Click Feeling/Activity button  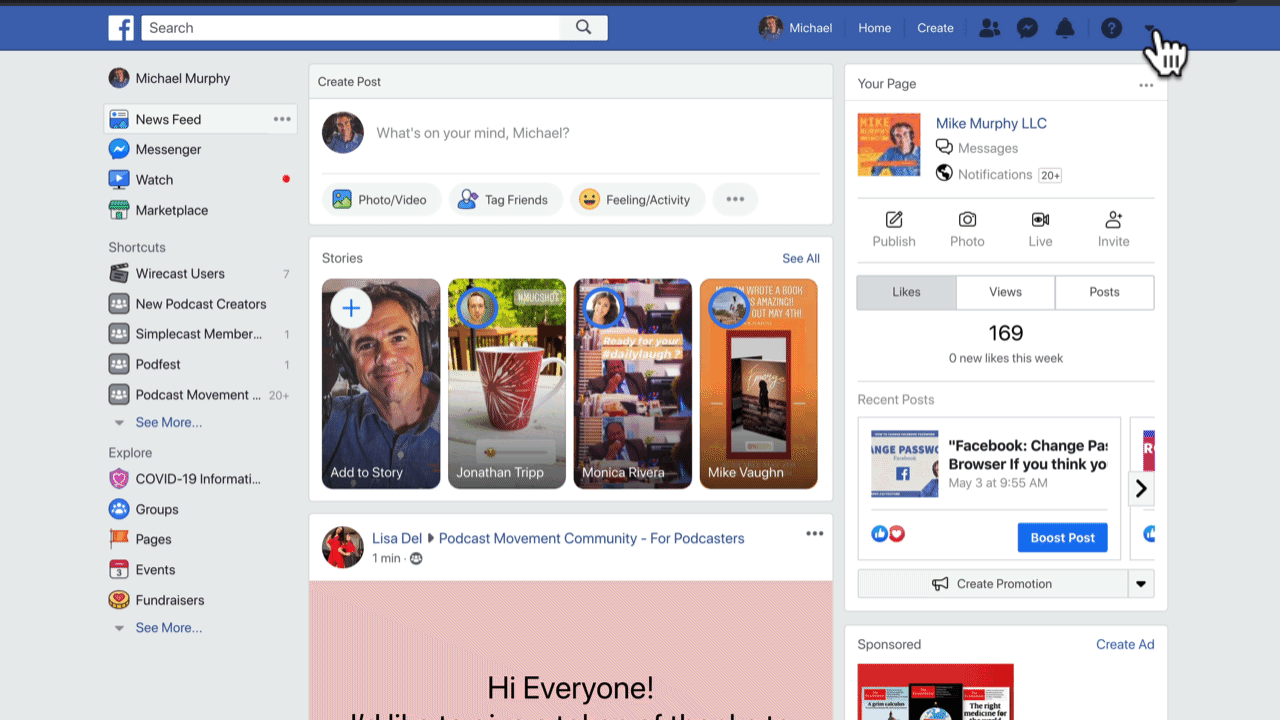click(x=637, y=200)
